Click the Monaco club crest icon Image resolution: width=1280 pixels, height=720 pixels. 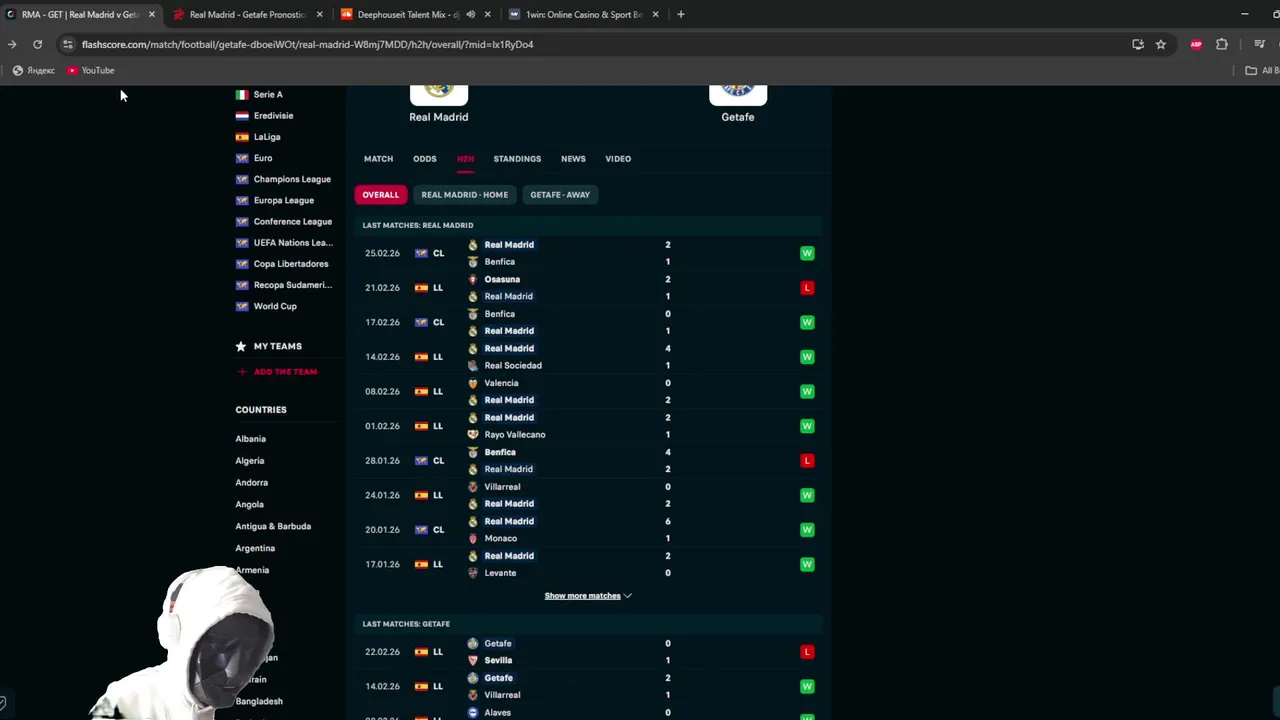(473, 539)
